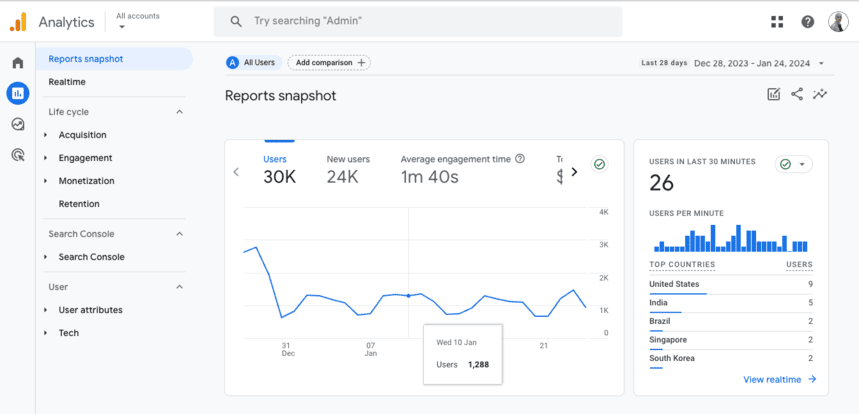
Task: Click the All Users 'A' badge
Action: click(233, 63)
